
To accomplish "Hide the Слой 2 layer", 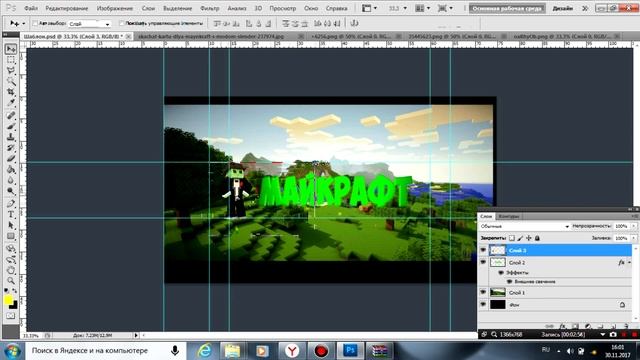I will pyautogui.click(x=483, y=262).
